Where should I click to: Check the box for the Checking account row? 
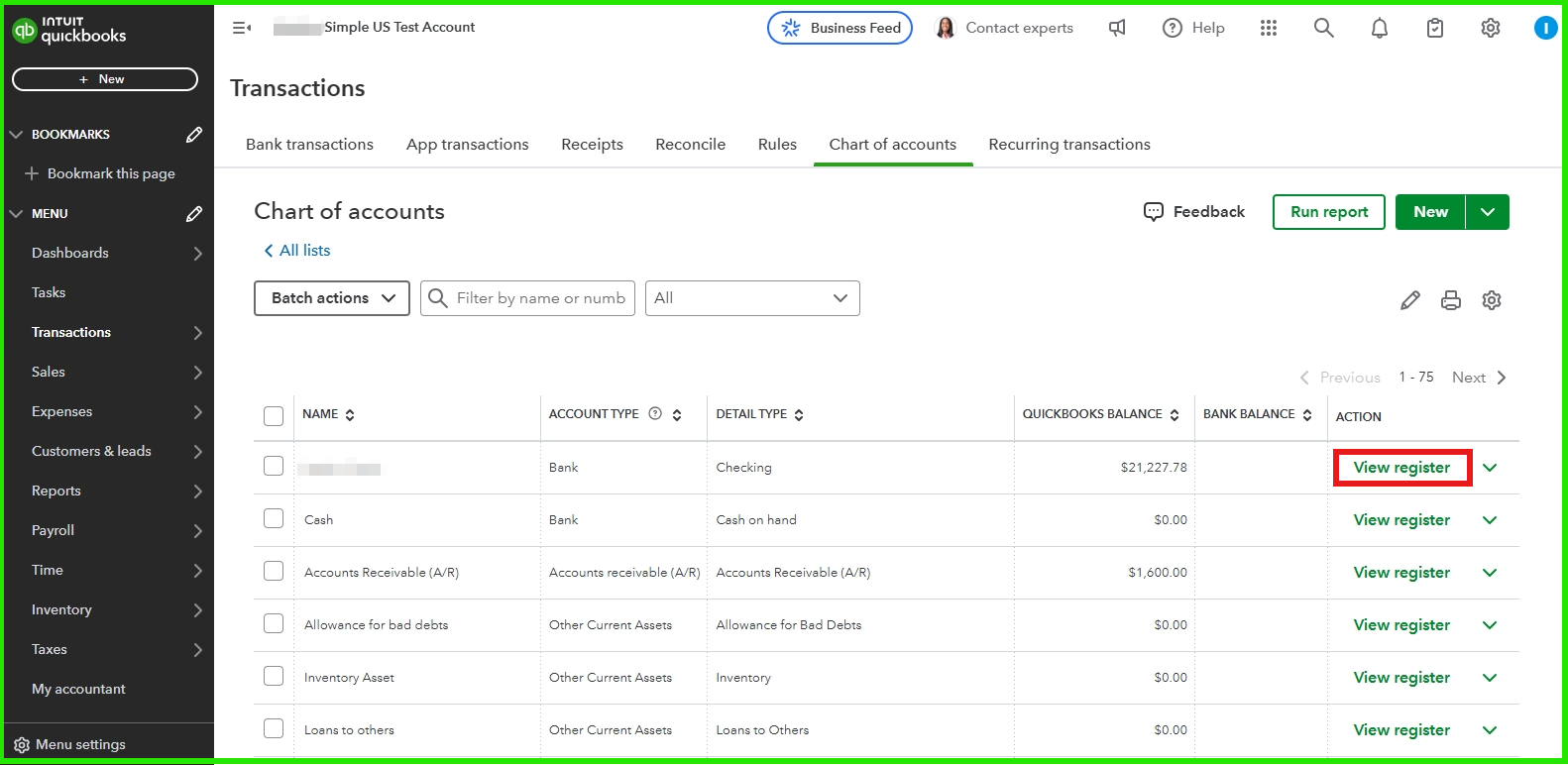coord(274,466)
